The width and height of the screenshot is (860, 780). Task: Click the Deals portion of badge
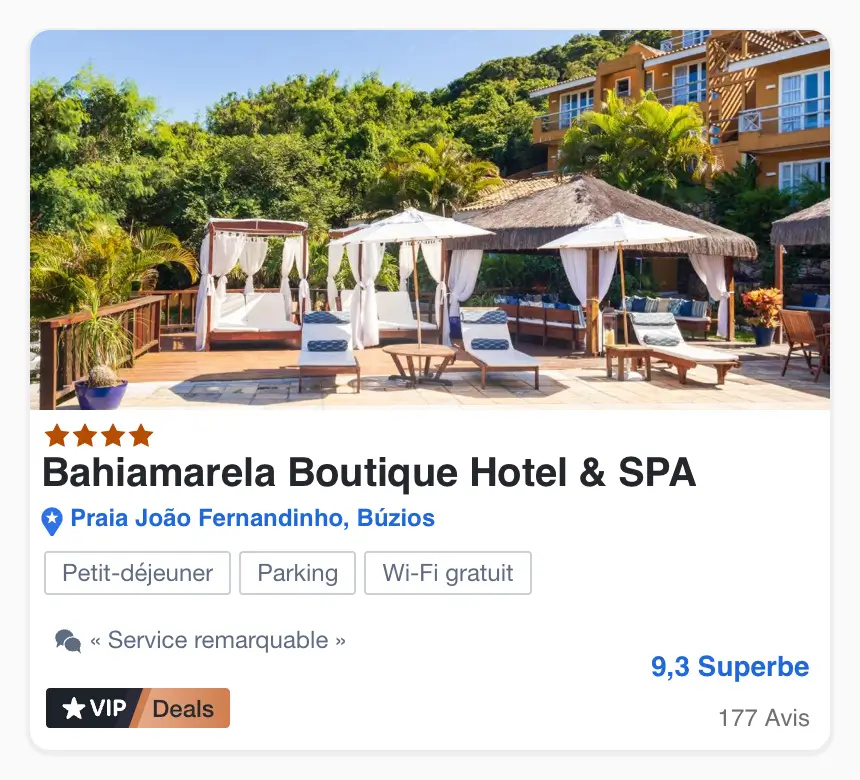point(183,709)
